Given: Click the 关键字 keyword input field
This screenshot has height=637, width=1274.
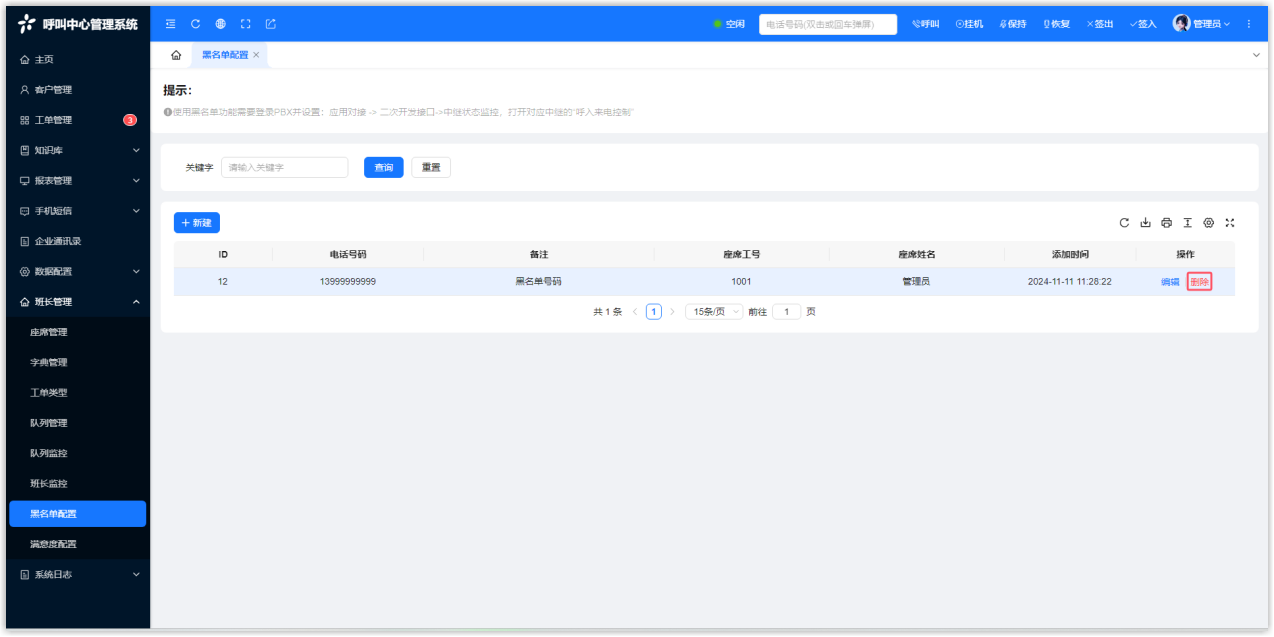Looking at the screenshot, I should [x=284, y=168].
